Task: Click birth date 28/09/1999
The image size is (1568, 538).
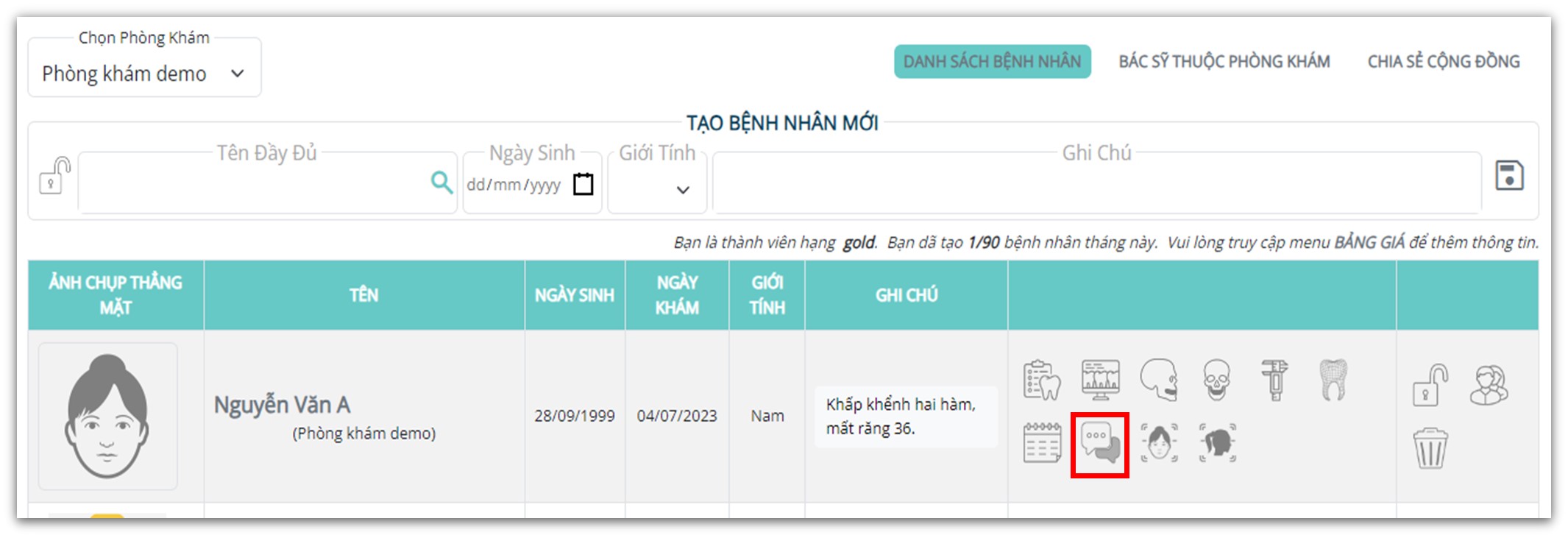Action: tap(575, 416)
